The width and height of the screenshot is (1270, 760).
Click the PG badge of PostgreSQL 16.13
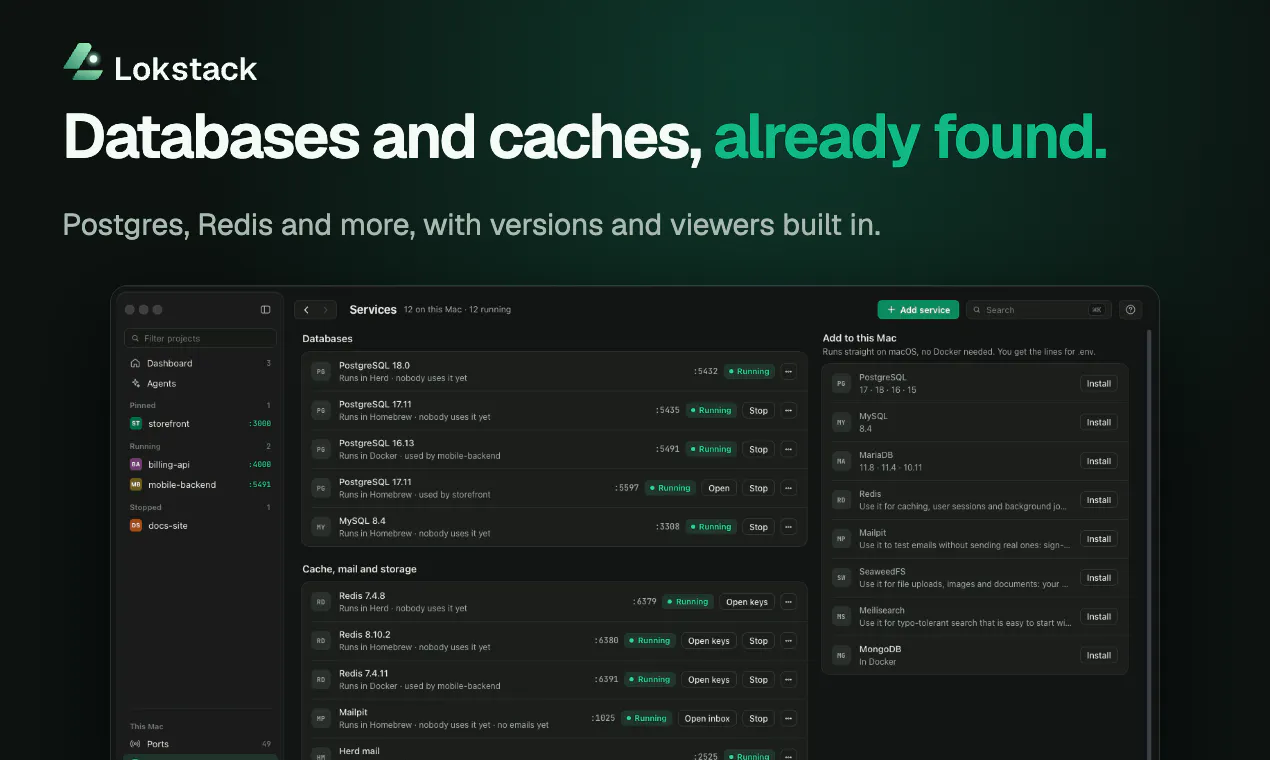(321, 449)
